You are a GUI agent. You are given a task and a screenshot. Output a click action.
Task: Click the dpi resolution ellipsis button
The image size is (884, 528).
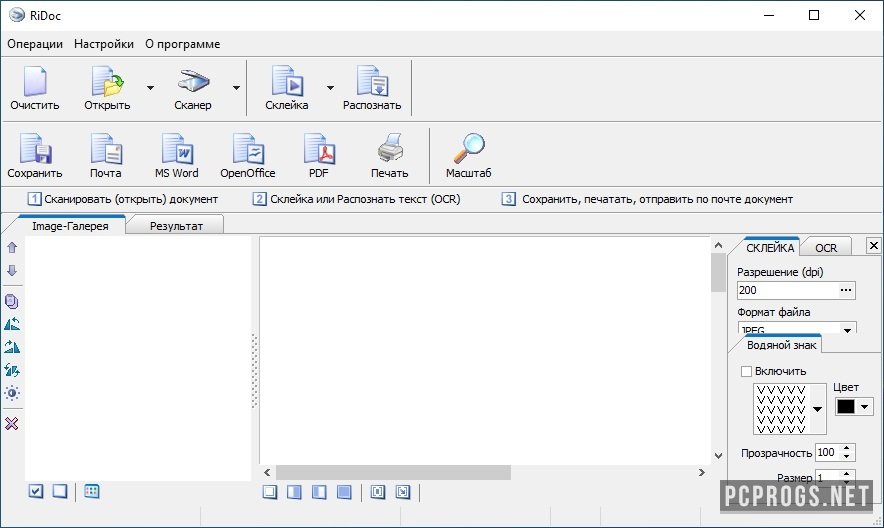(x=847, y=291)
